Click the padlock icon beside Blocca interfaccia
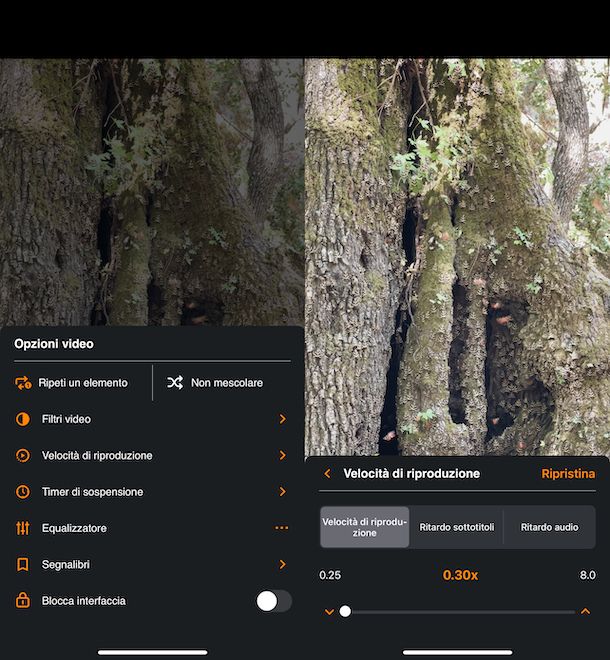This screenshot has height=660, width=610. (23, 600)
